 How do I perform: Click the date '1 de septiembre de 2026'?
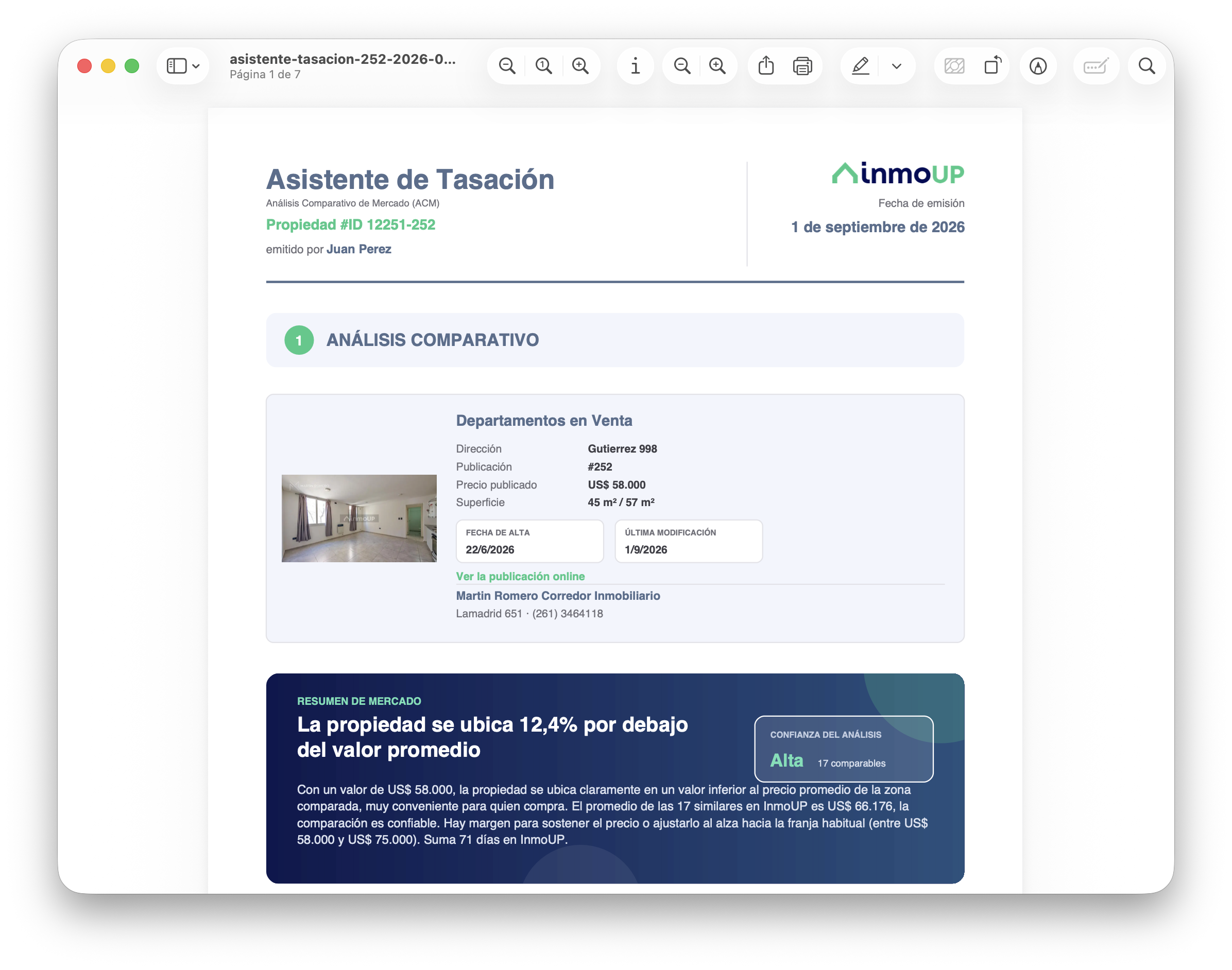[x=878, y=227]
